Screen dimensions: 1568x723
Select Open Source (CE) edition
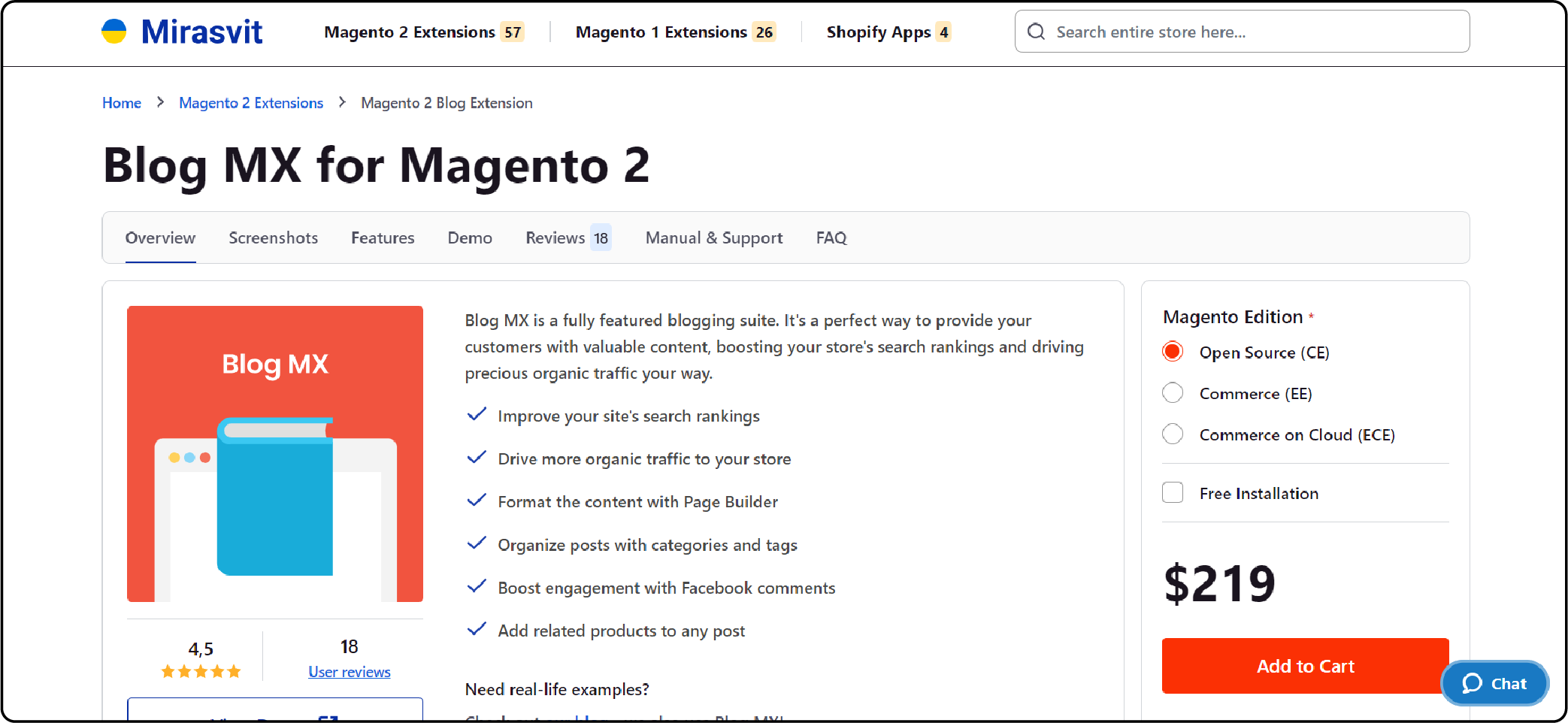[x=1173, y=352]
